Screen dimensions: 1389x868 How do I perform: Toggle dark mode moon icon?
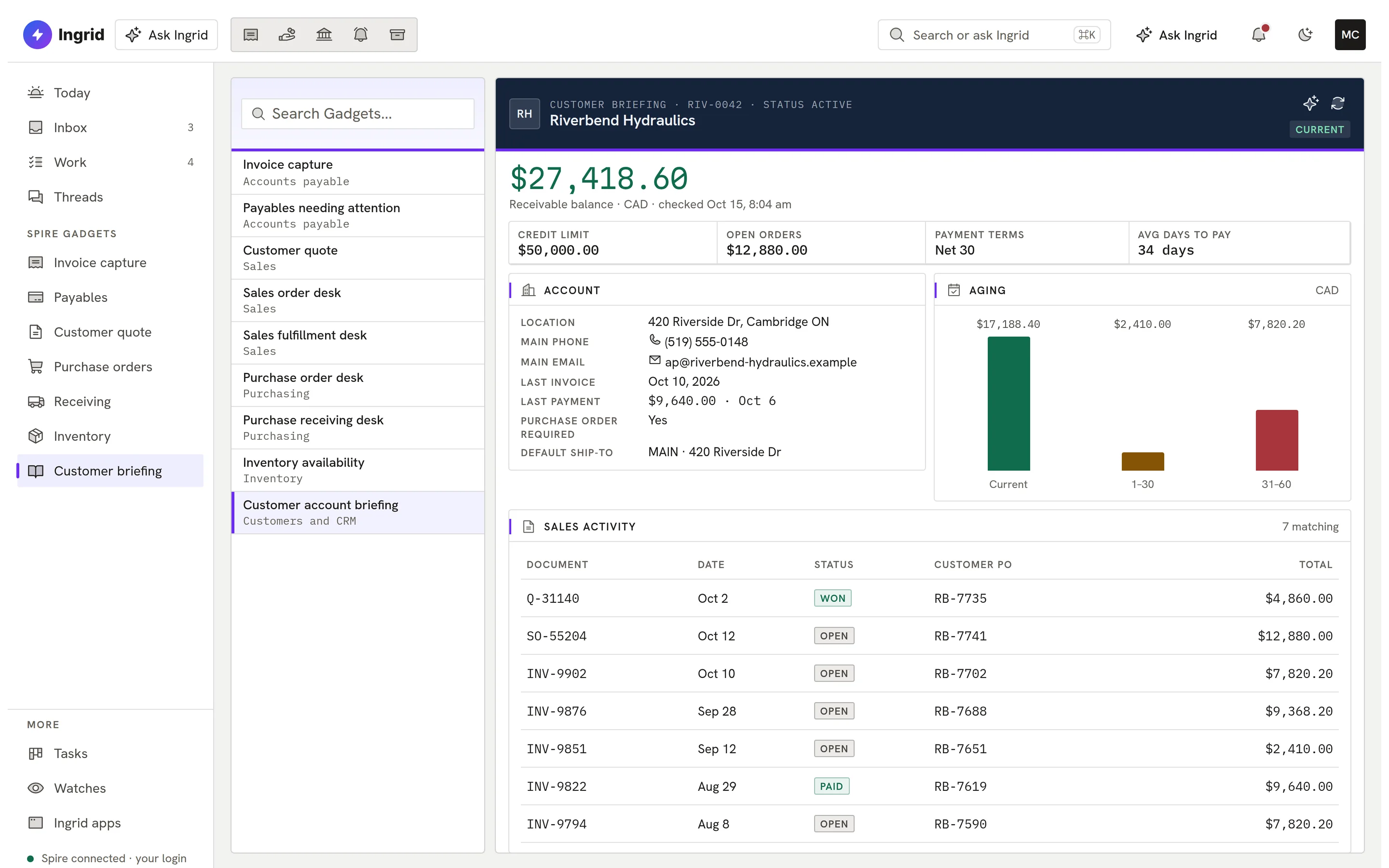(1305, 35)
